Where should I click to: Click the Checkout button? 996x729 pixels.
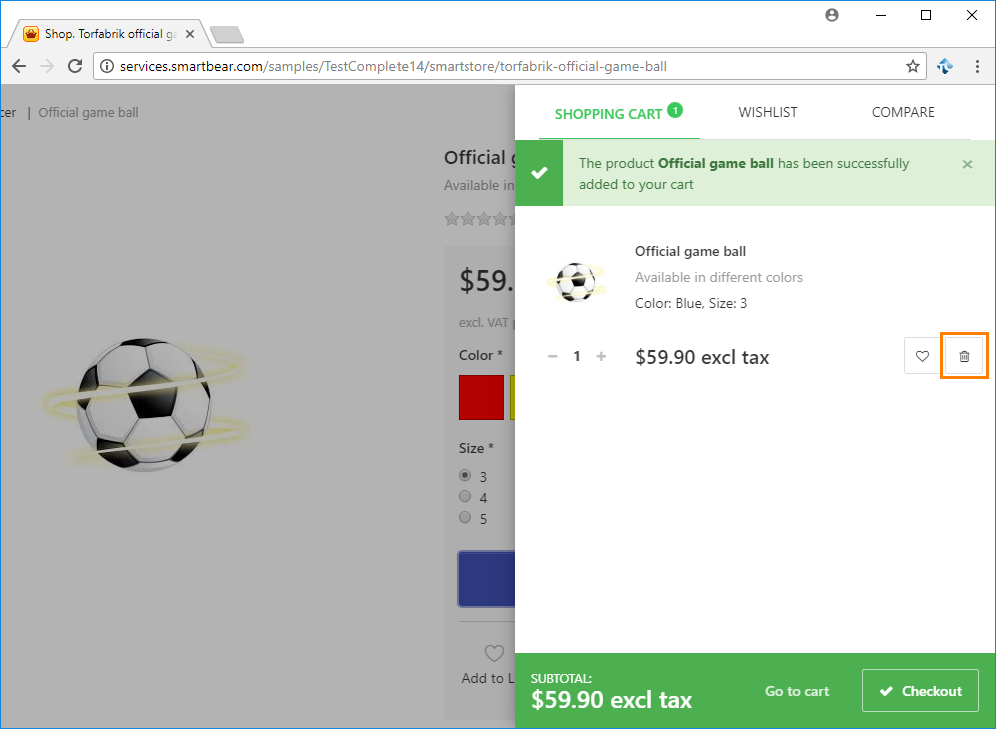(920, 690)
